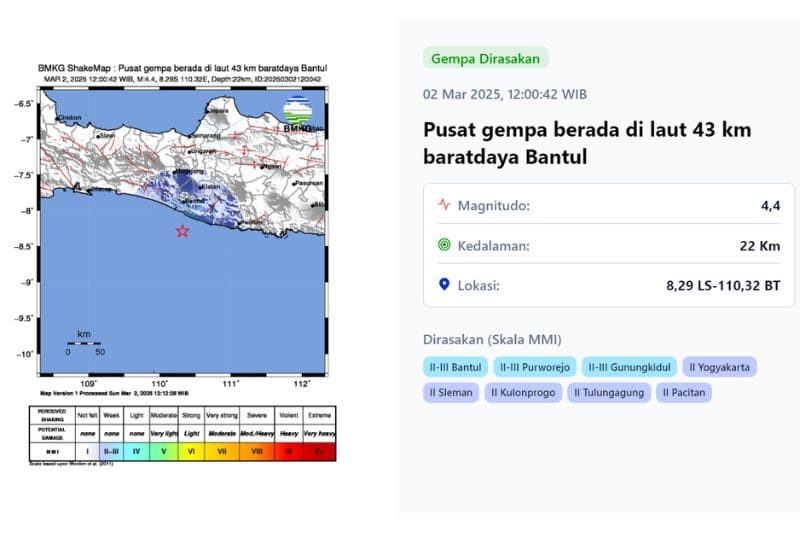Image resolution: width=800 pixels, height=534 pixels.
Task: Select the II-III Gunungkidul tag
Action: pos(629,367)
